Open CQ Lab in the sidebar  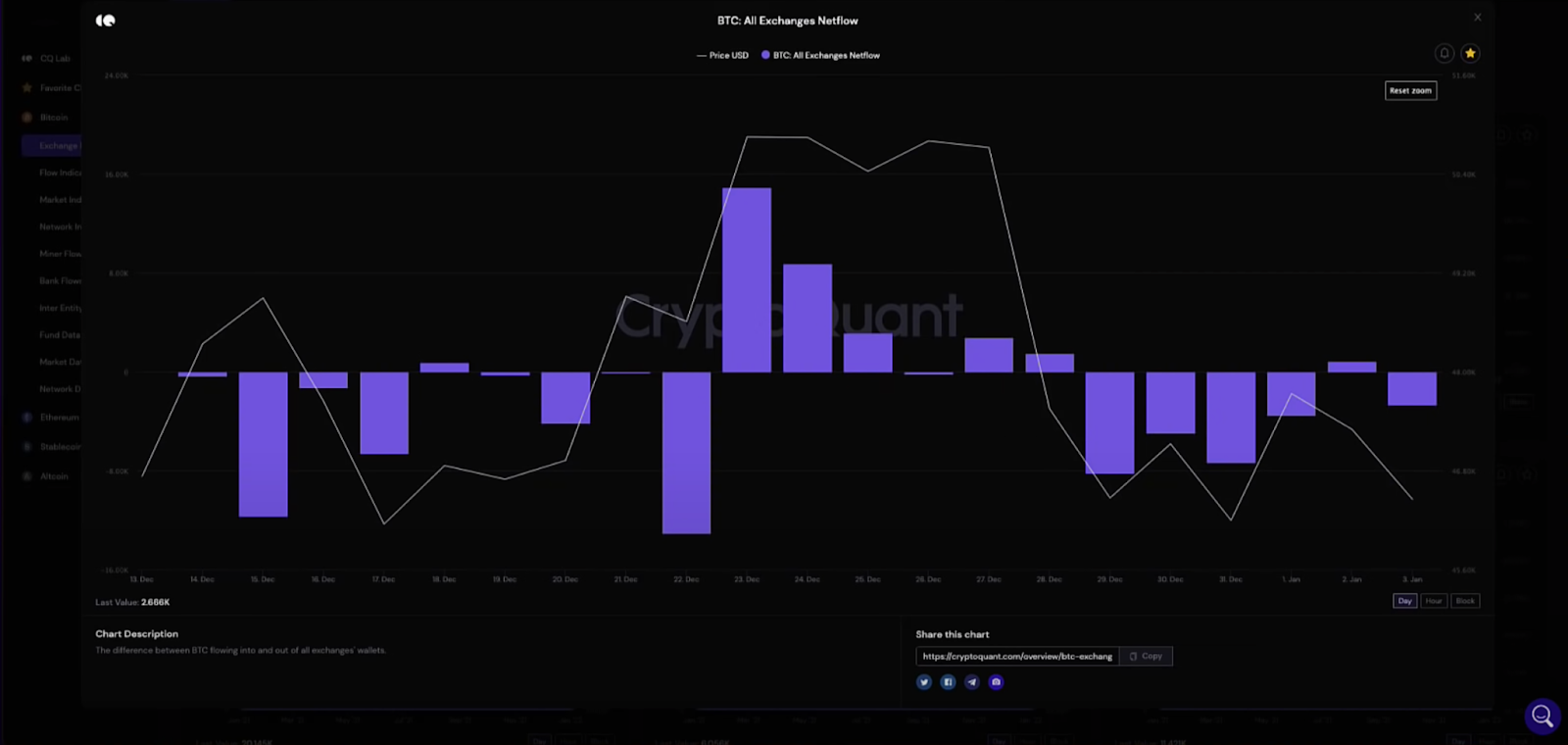55,59
